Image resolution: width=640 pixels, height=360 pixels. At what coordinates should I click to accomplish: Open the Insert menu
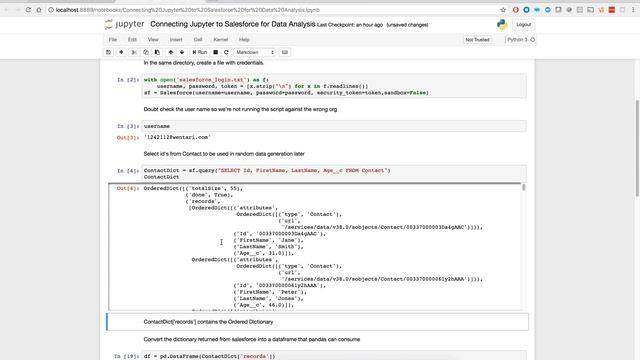[176, 40]
